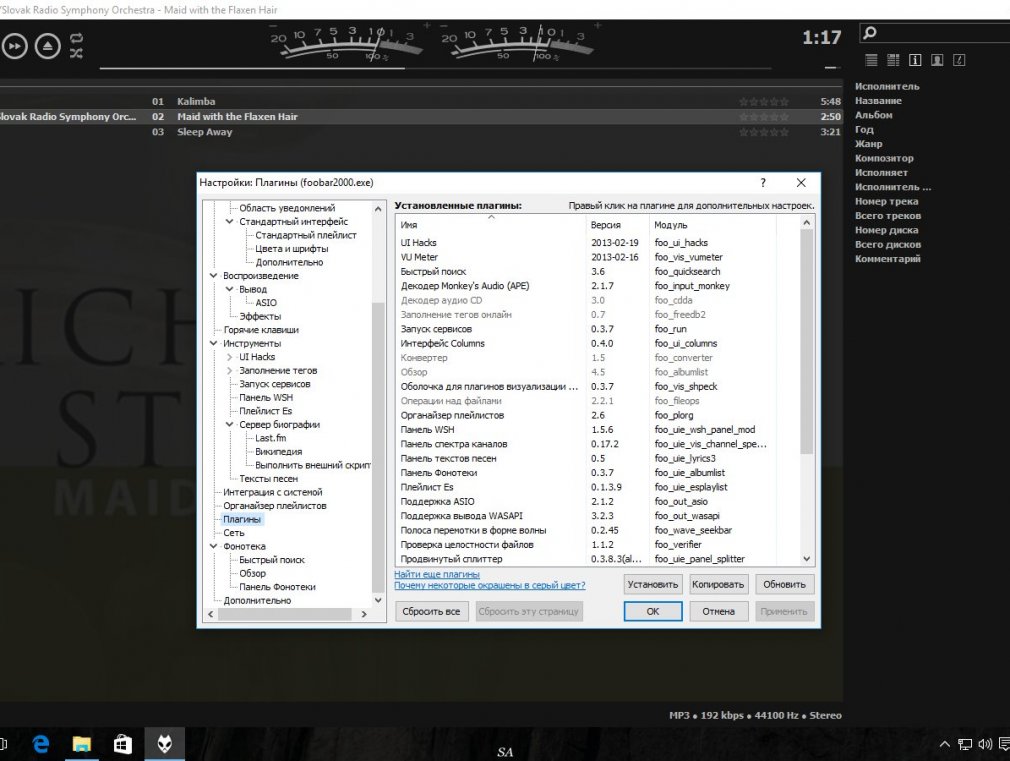
Task: Collapse the Фонотека tree node
Action: tap(213, 546)
